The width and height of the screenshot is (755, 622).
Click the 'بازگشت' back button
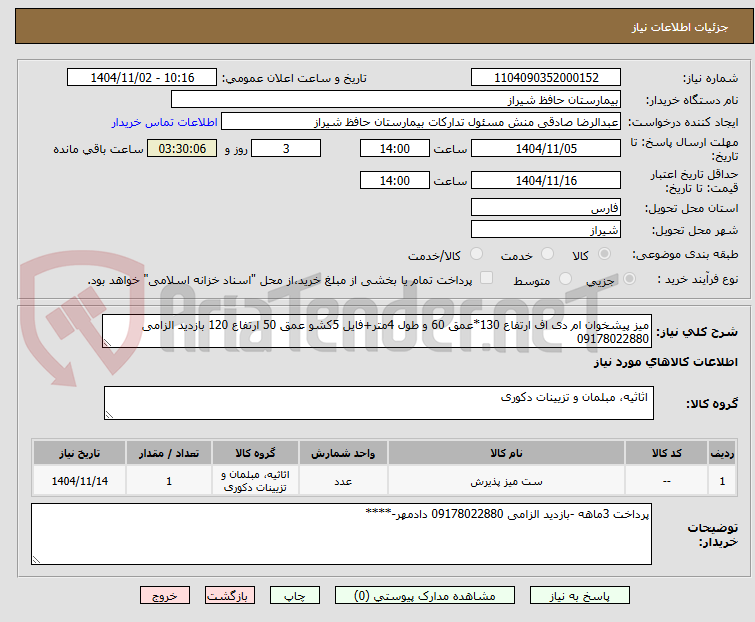tap(229, 596)
